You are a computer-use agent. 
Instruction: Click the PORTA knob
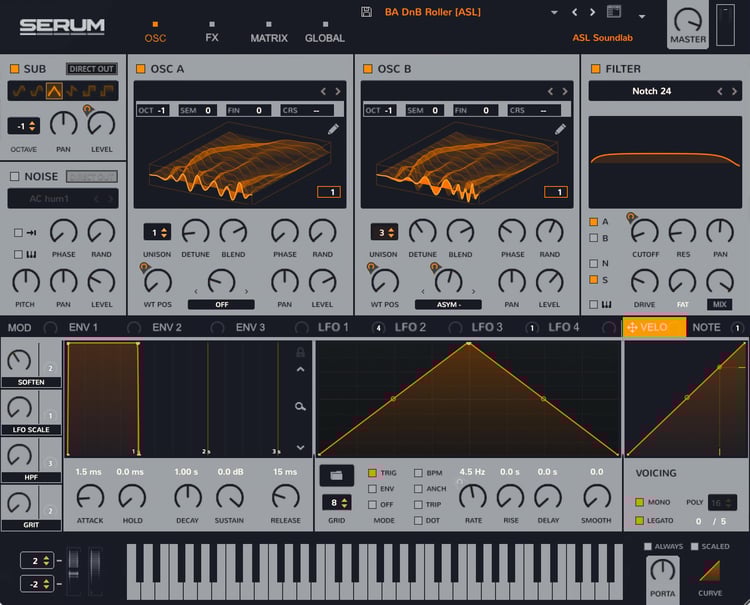pyautogui.click(x=662, y=571)
